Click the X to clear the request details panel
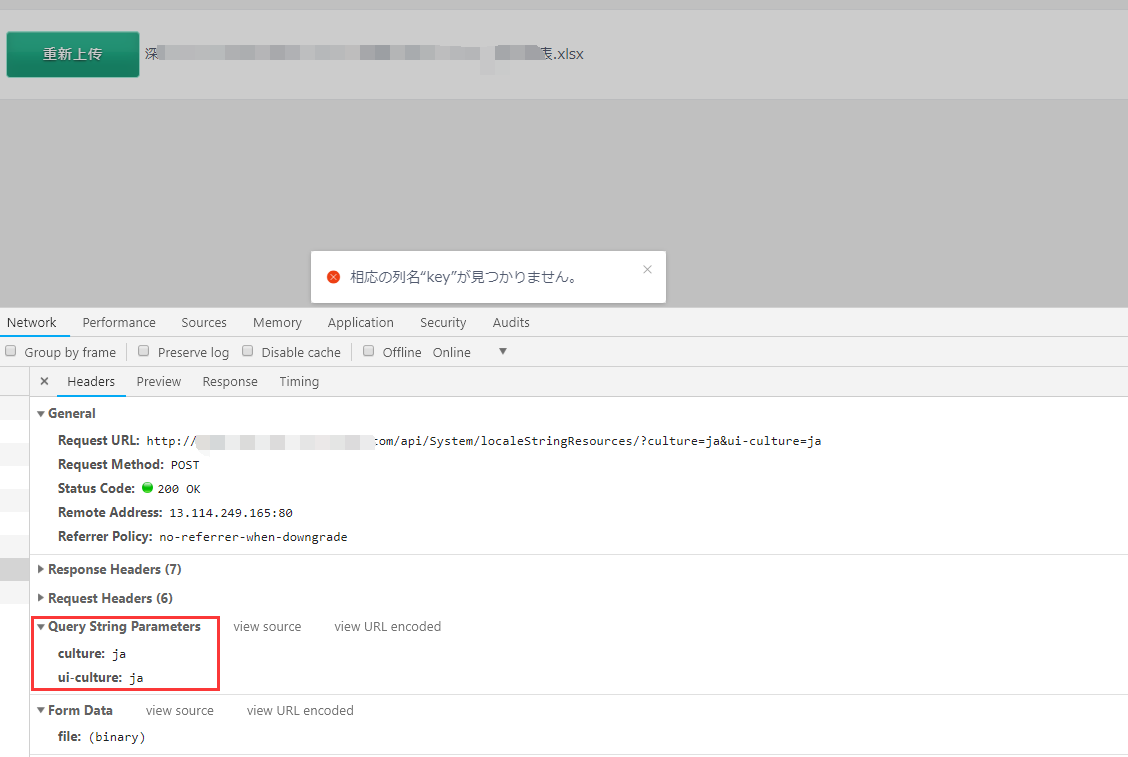Screen dimensions: 1128x757 pos(44,381)
